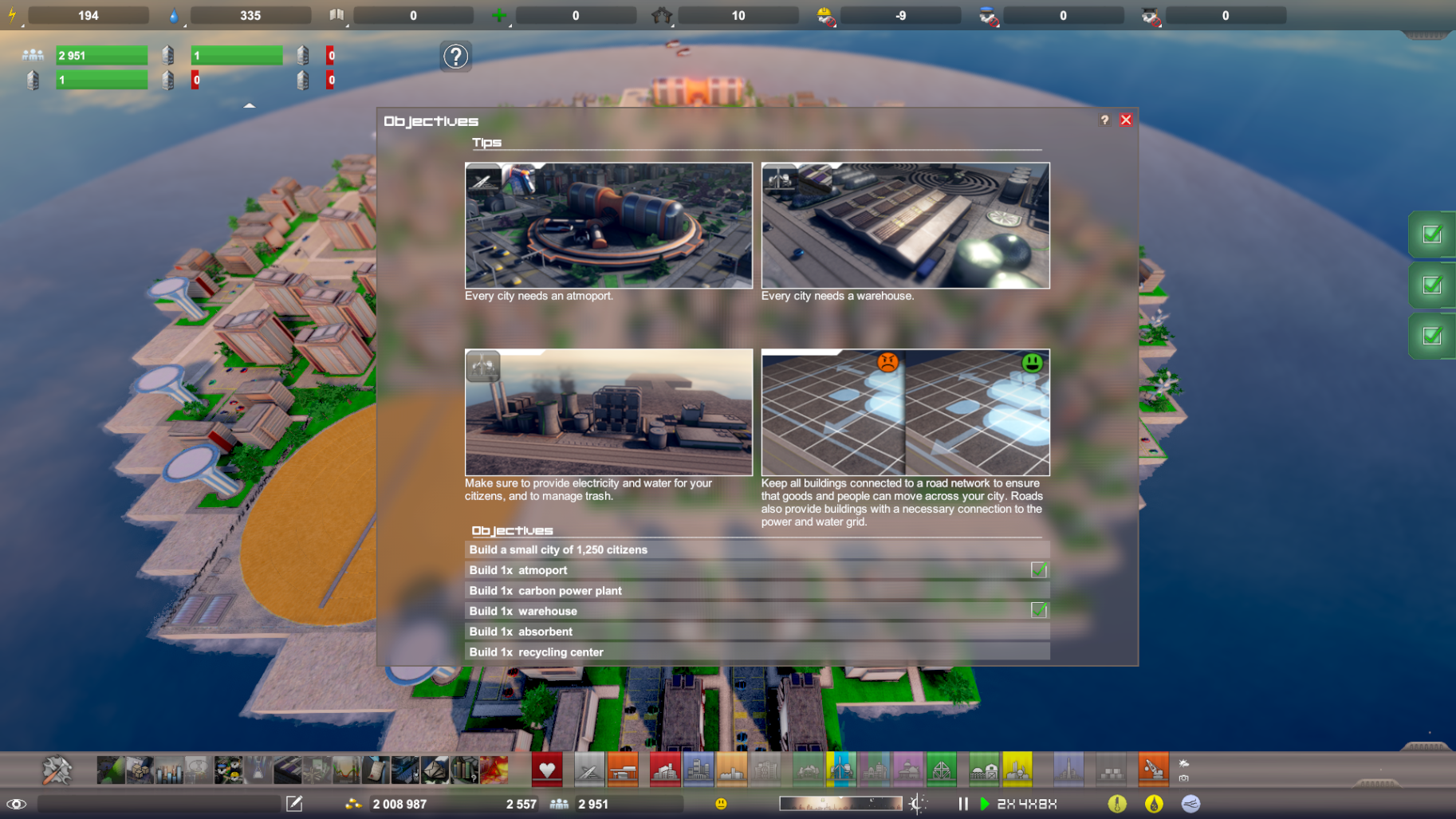Open the atmoport tip thumbnail
Viewport: 1456px width, 819px height.
608,226
